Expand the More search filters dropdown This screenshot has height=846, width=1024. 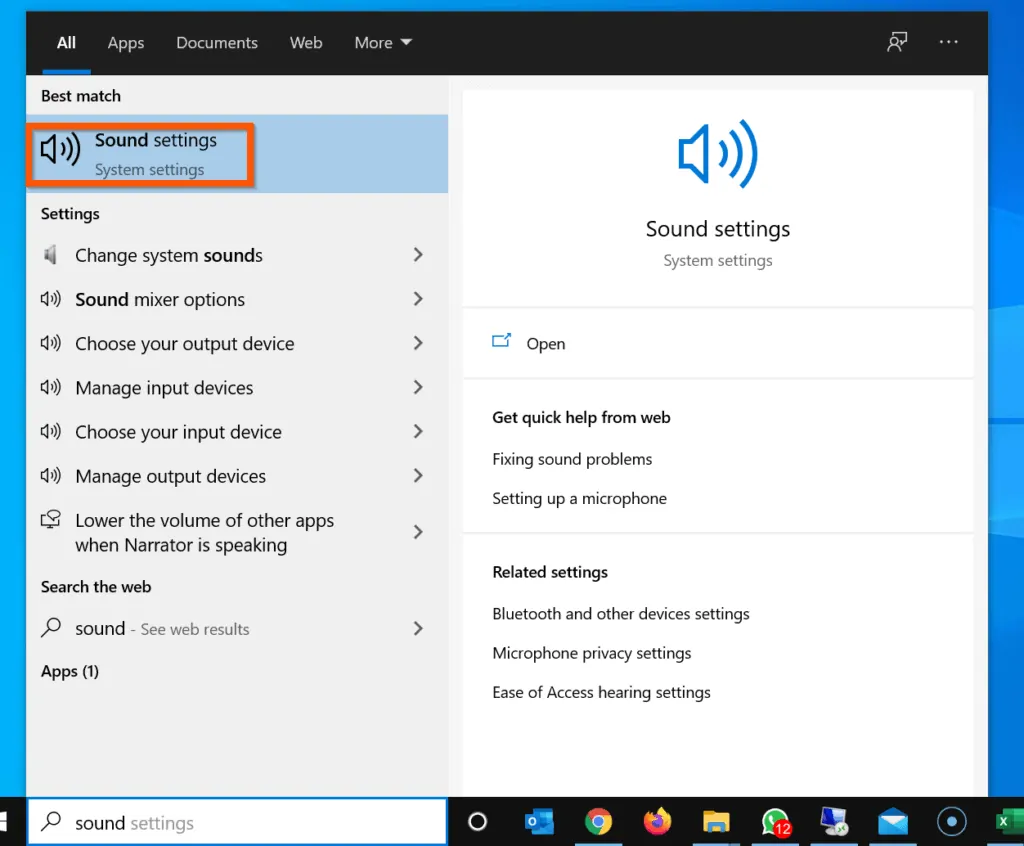coord(382,42)
